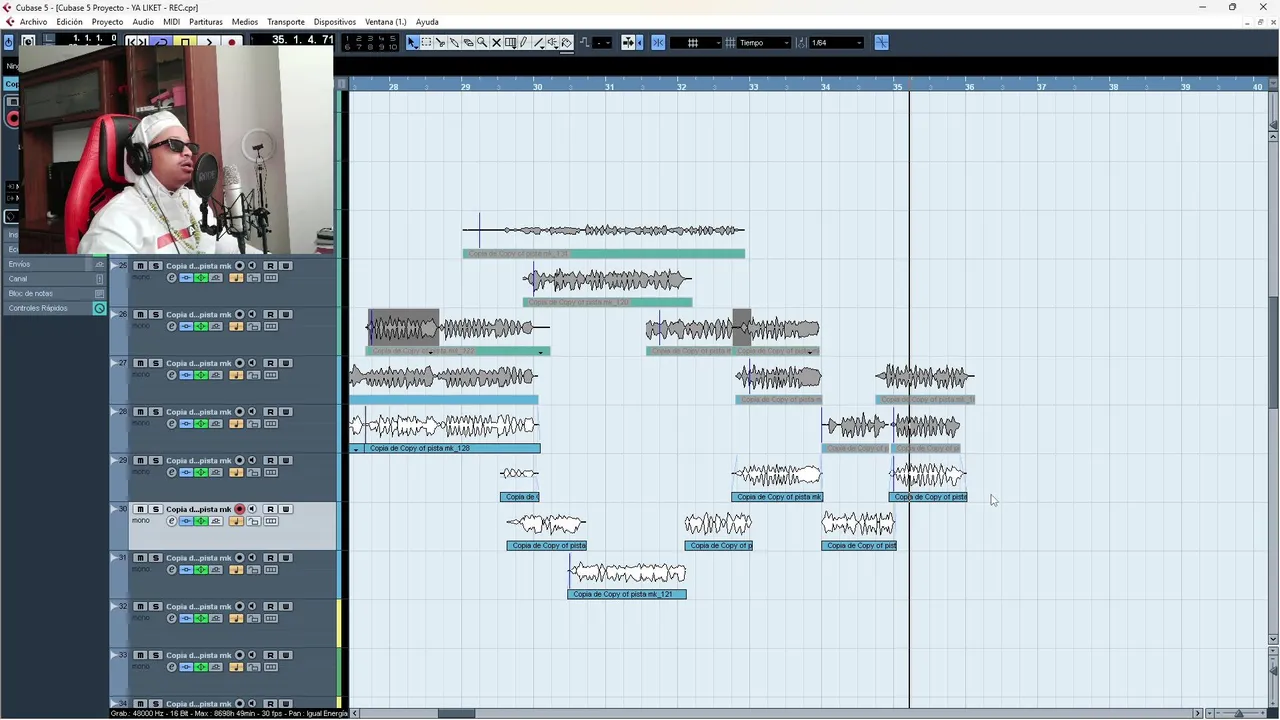Viewport: 1280px width, 720px height.
Task: Click the horizontal scrollbar thumb
Action: click(x=456, y=713)
